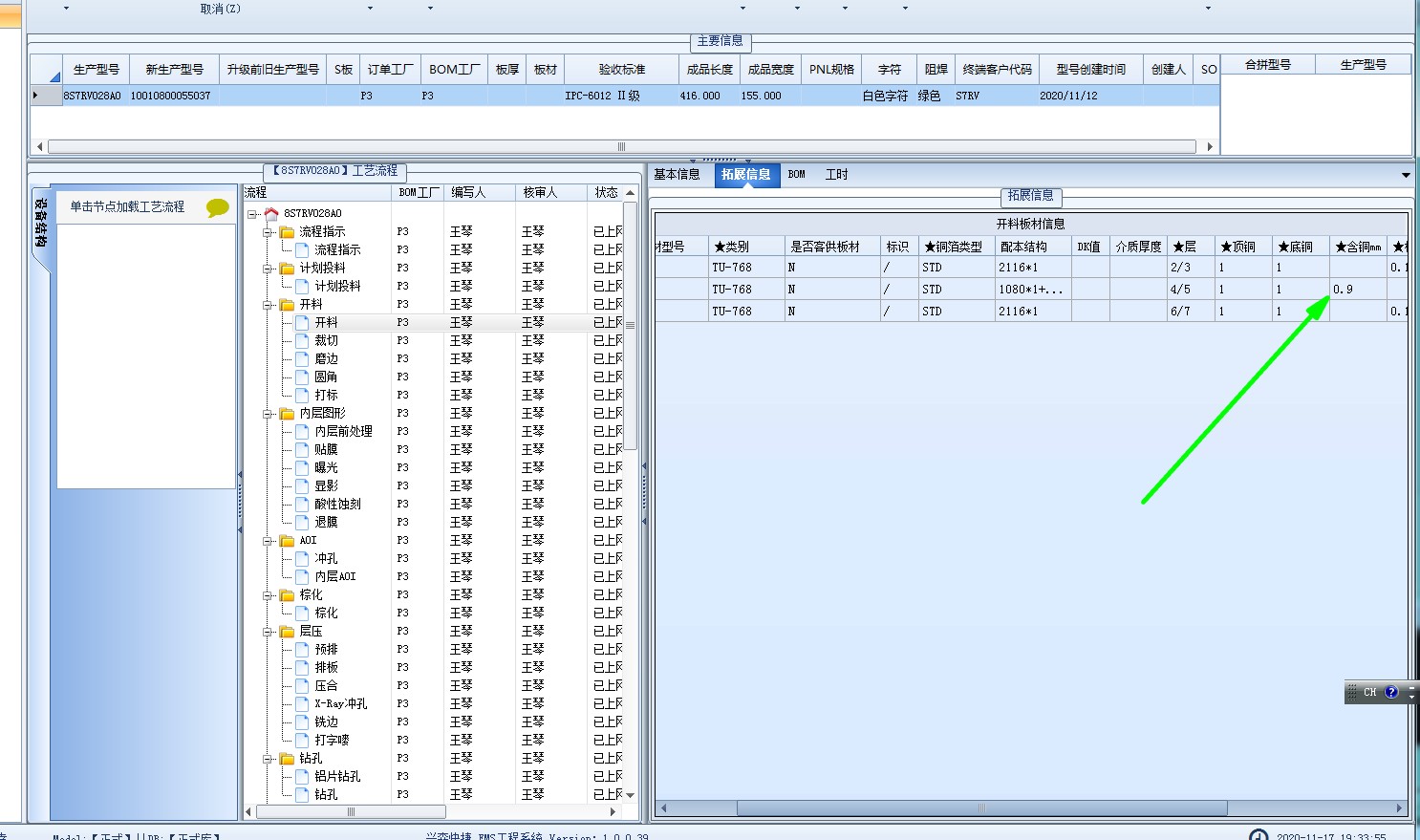
Task: Collapse the 开料 folder node
Action: click(268, 304)
